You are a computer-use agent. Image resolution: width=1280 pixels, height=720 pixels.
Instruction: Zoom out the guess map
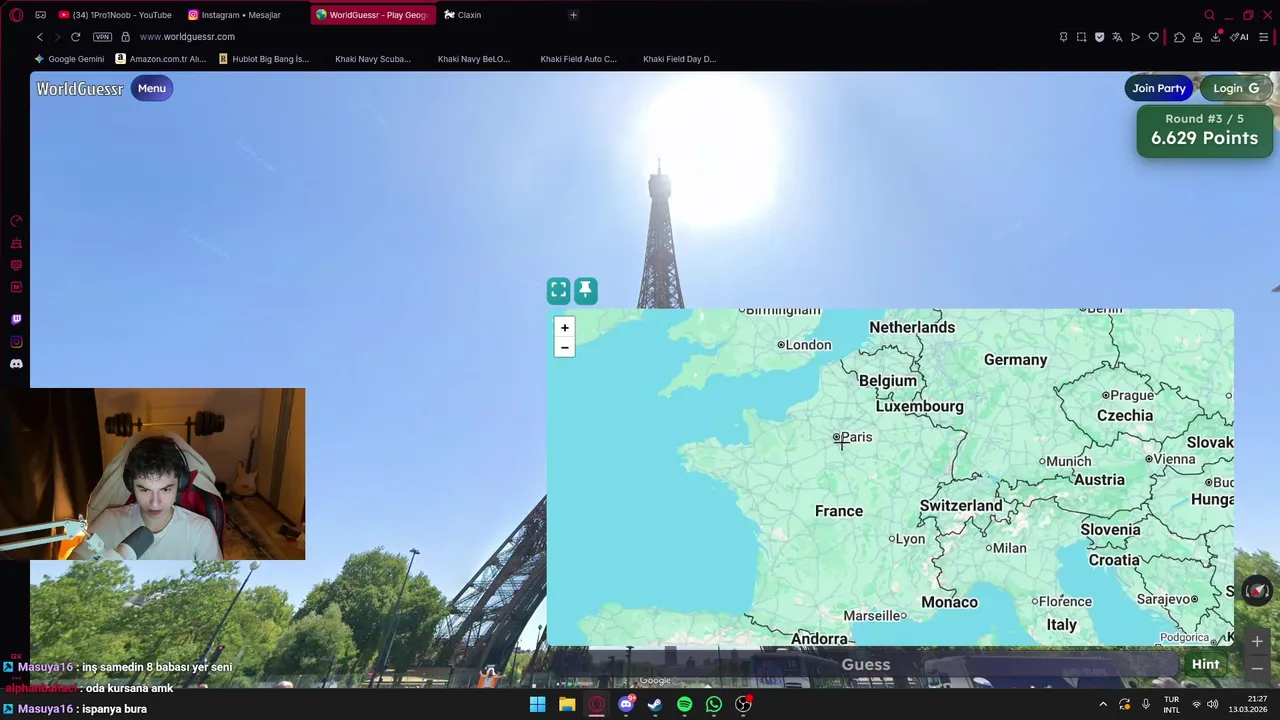click(564, 347)
